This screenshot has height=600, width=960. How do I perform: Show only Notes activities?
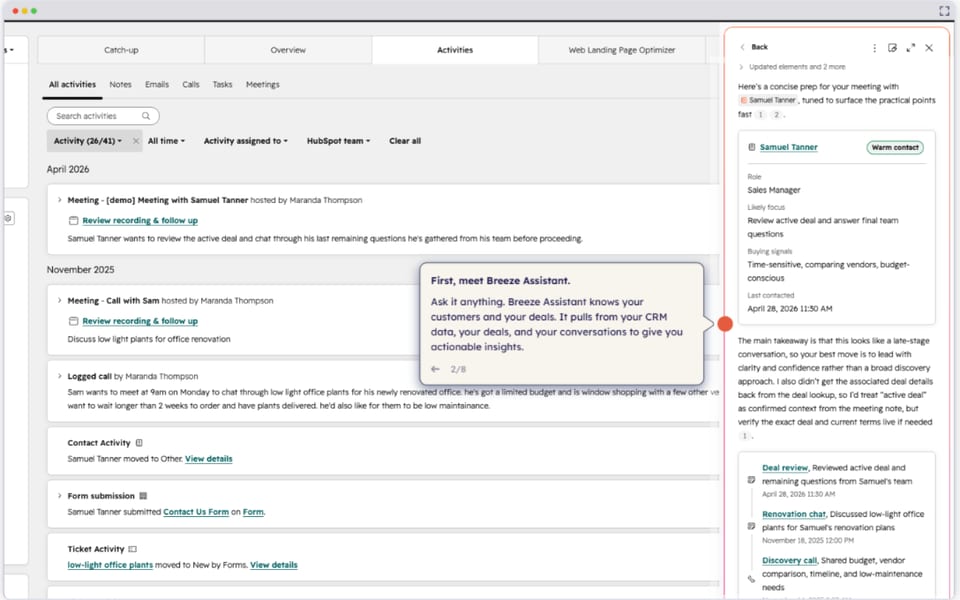coord(121,84)
